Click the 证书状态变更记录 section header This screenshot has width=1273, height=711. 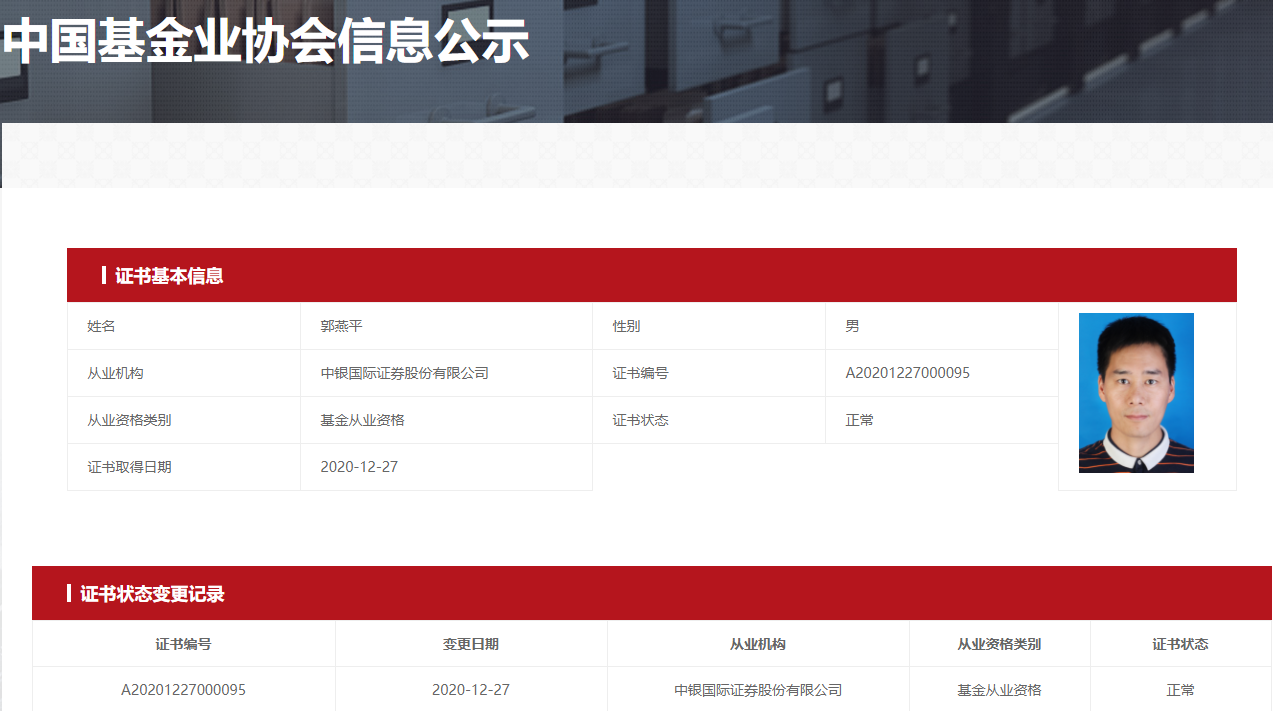[152, 594]
